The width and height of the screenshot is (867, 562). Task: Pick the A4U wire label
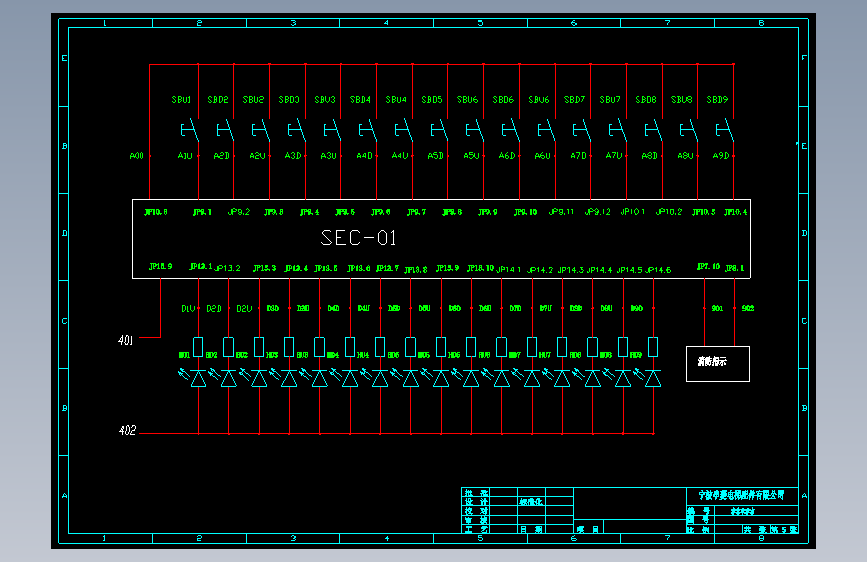(400, 156)
